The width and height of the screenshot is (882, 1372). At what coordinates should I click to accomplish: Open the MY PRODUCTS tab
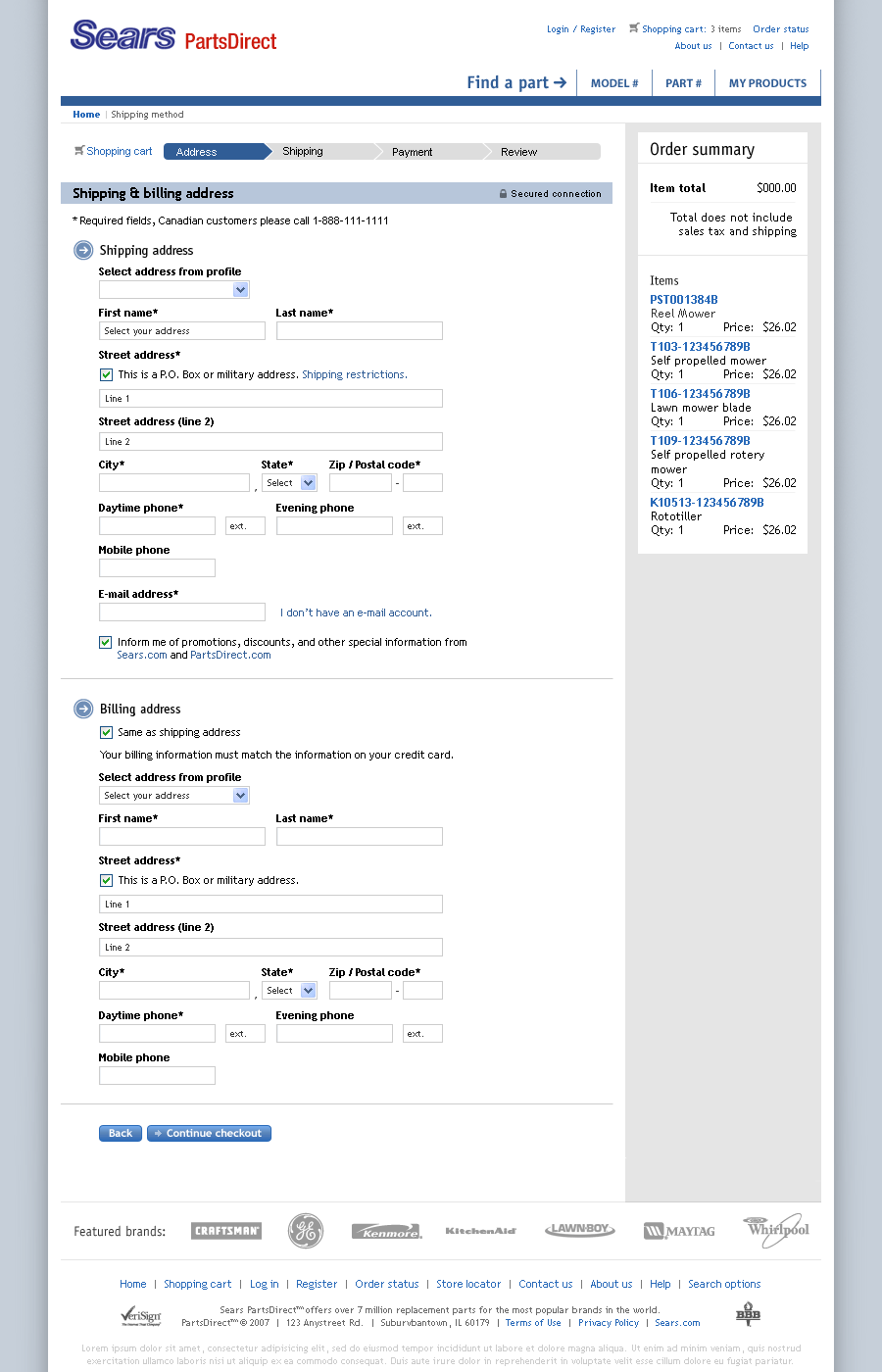[x=767, y=83]
